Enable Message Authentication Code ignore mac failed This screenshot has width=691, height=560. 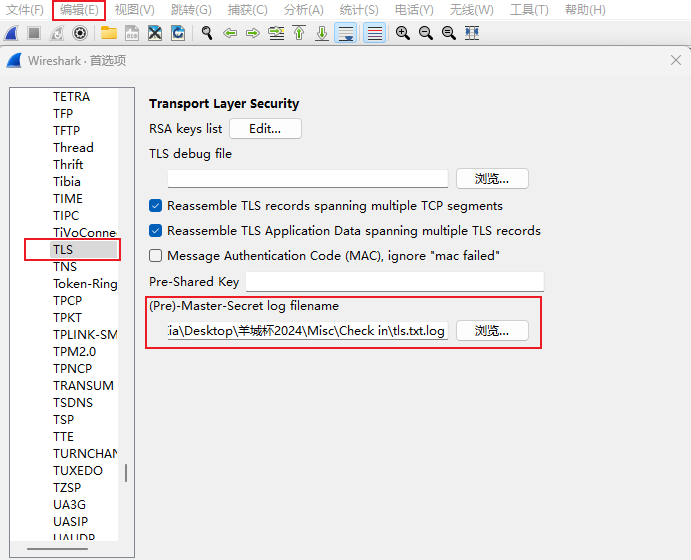(156, 256)
